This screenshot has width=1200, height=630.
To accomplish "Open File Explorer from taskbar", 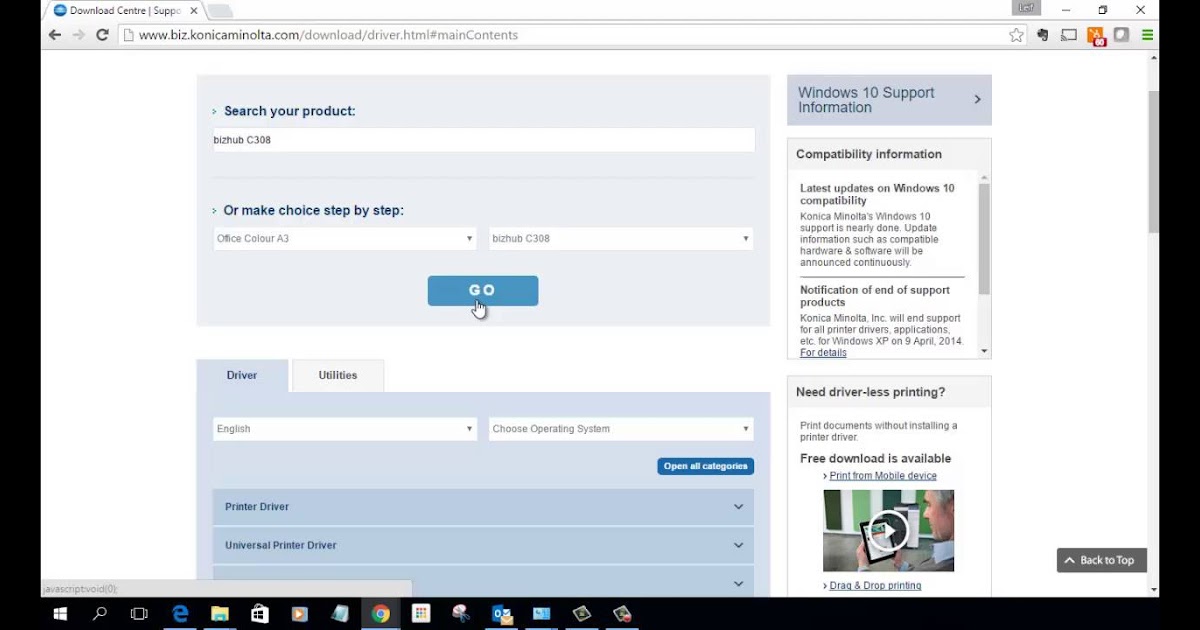I will point(220,614).
